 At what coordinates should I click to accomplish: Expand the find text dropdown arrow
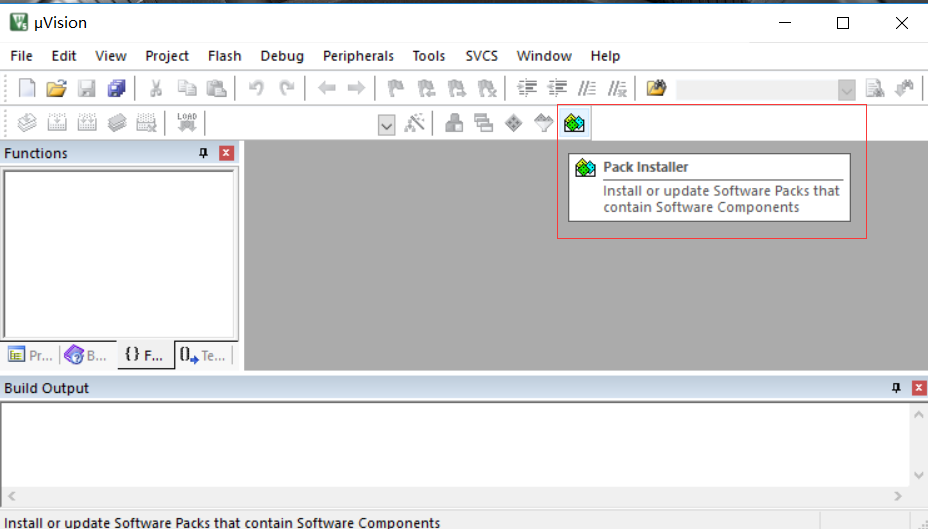click(x=847, y=90)
